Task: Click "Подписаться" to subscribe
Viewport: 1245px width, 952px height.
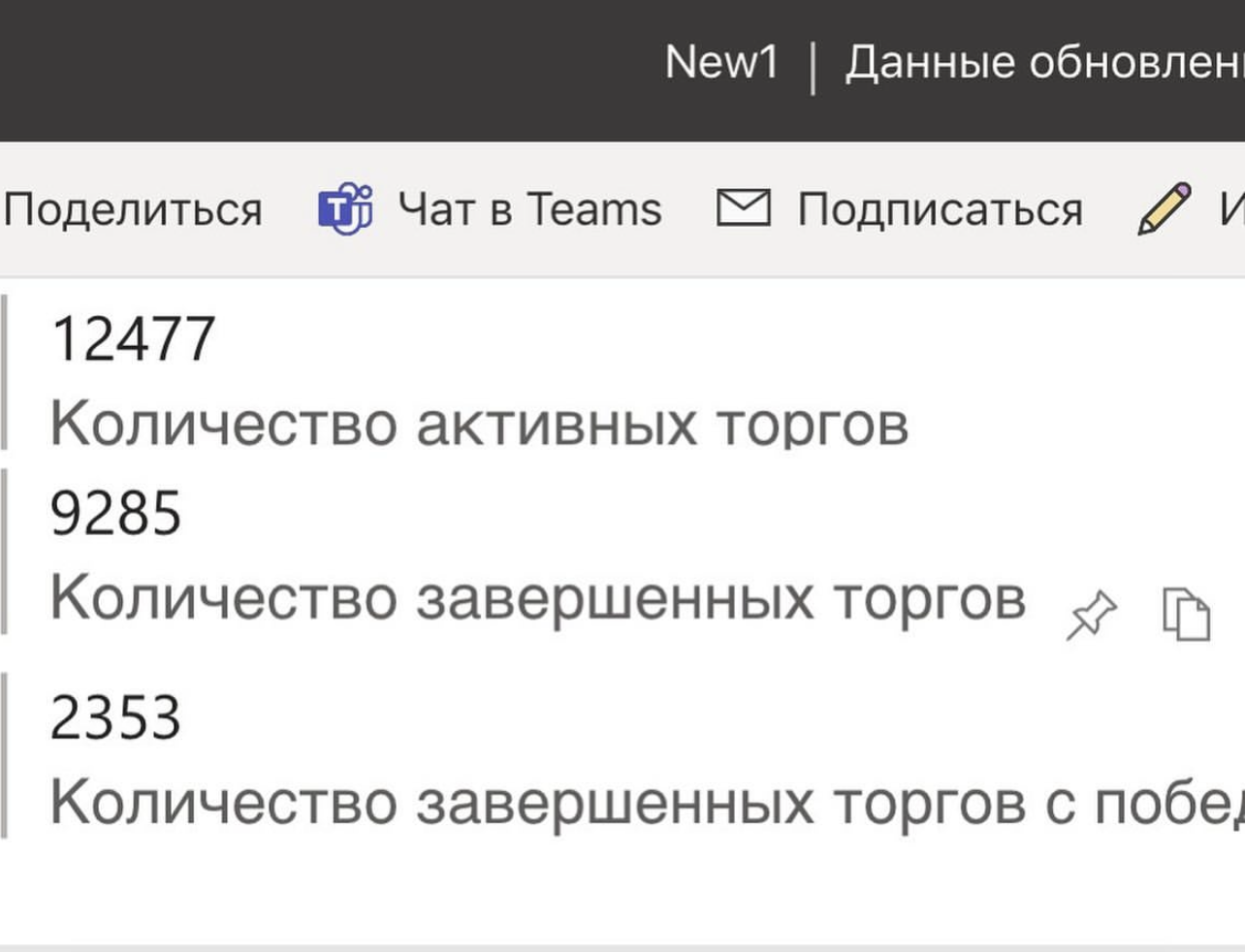Action: pos(938,206)
